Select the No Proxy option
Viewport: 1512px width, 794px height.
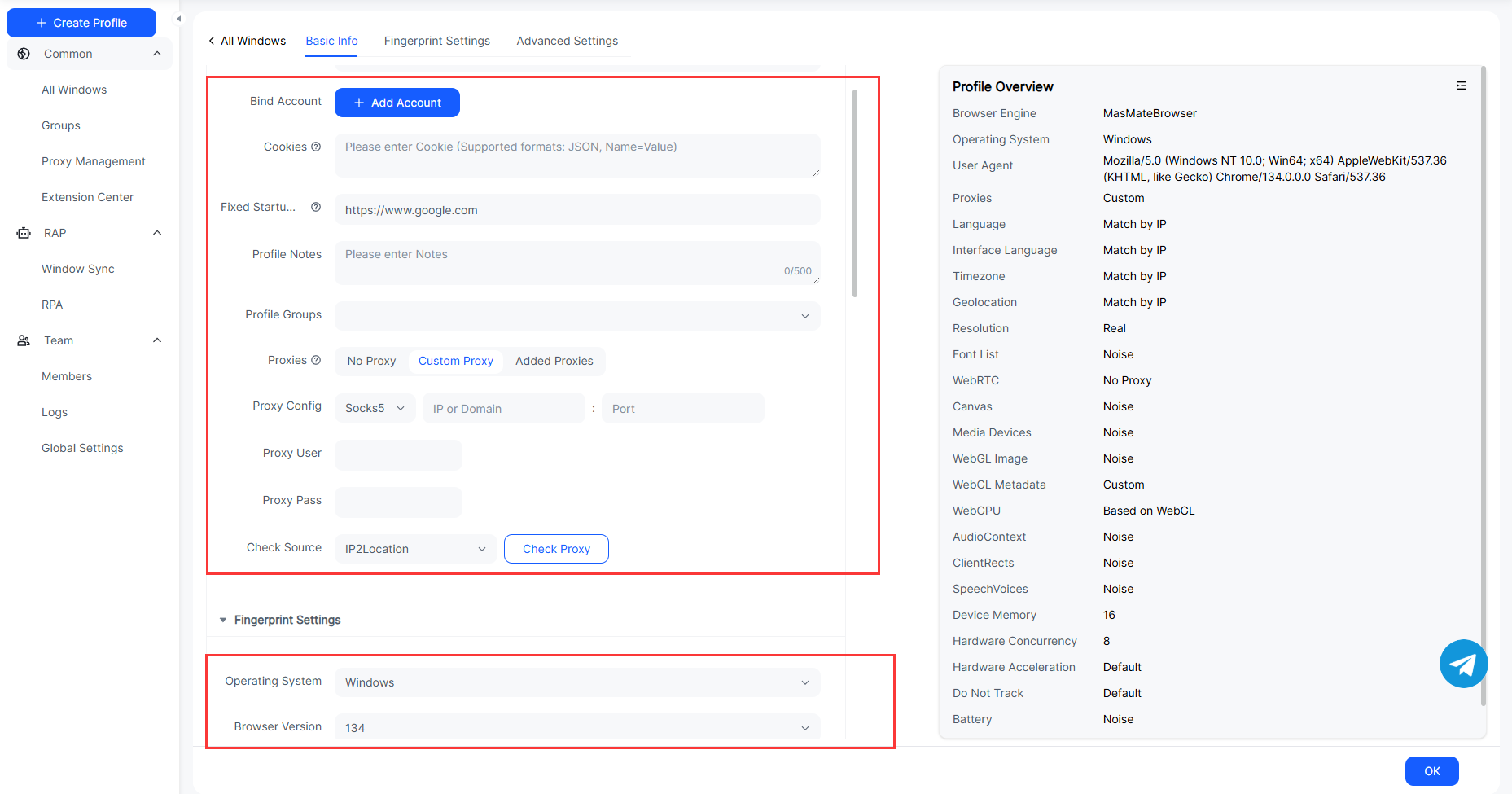[371, 361]
